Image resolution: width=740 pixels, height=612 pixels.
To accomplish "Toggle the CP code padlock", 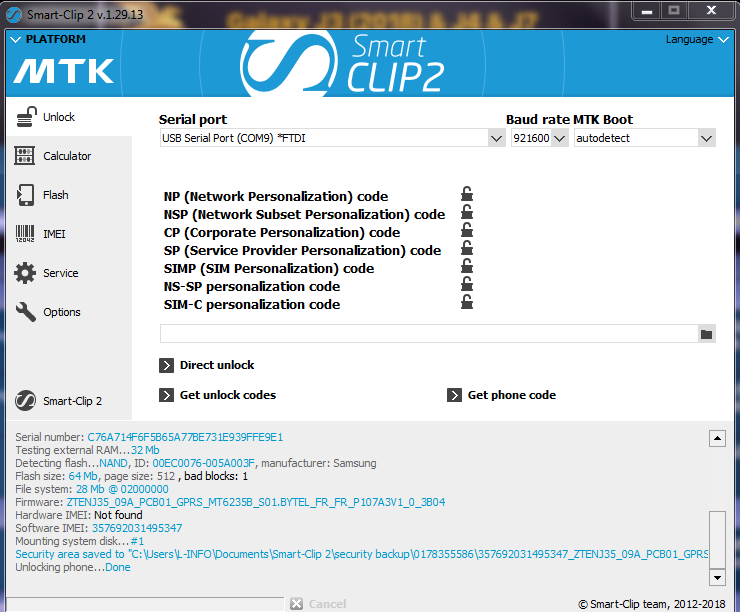I will pos(467,230).
